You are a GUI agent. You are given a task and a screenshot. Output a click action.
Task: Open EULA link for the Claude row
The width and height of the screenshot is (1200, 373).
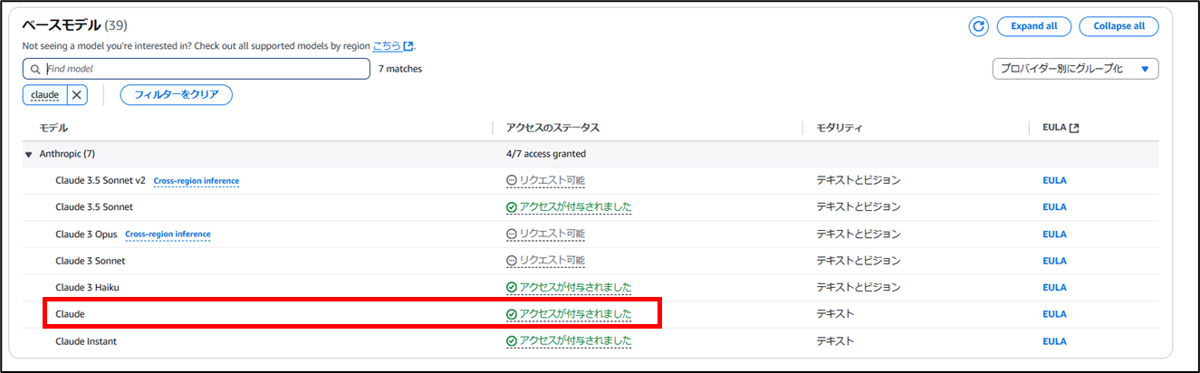pos(1055,314)
